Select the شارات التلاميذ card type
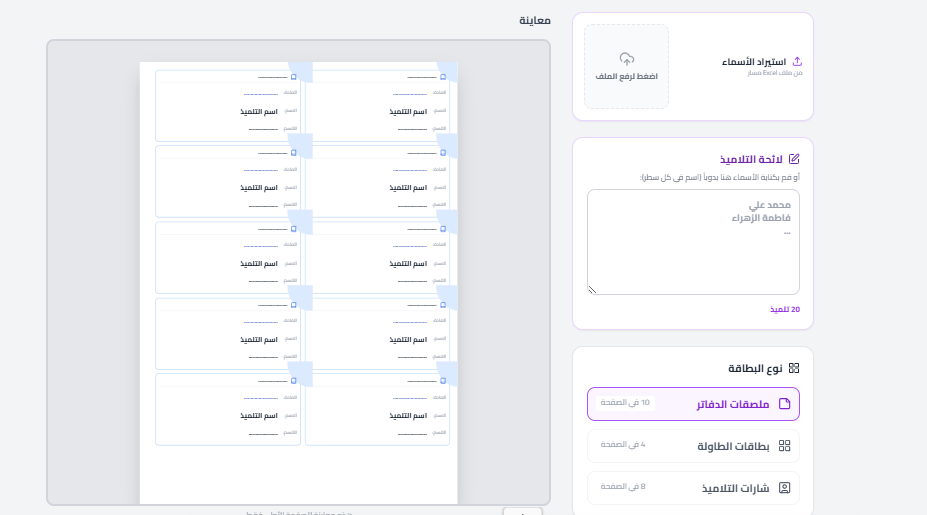Image resolution: width=927 pixels, height=515 pixels. click(693, 488)
